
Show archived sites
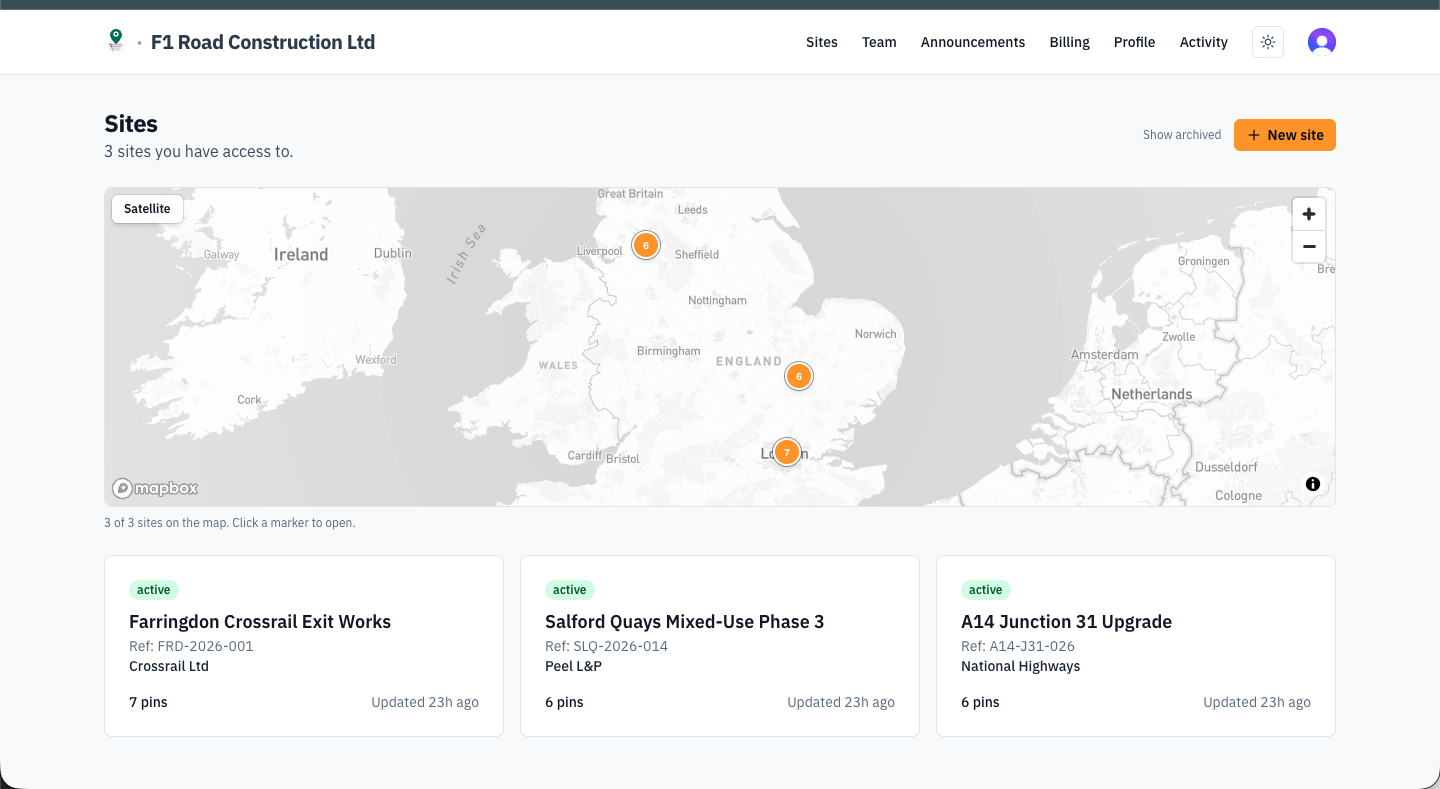click(x=1181, y=134)
